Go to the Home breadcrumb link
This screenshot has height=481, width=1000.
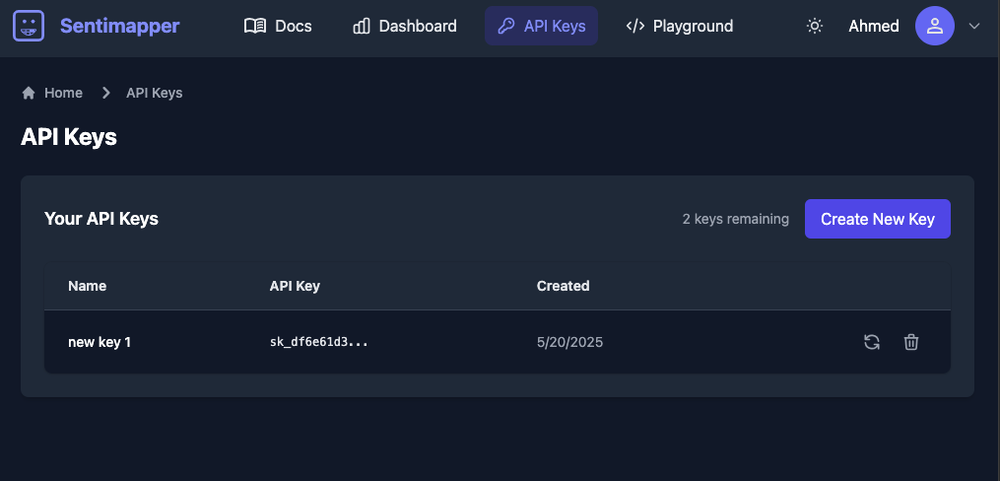(63, 93)
